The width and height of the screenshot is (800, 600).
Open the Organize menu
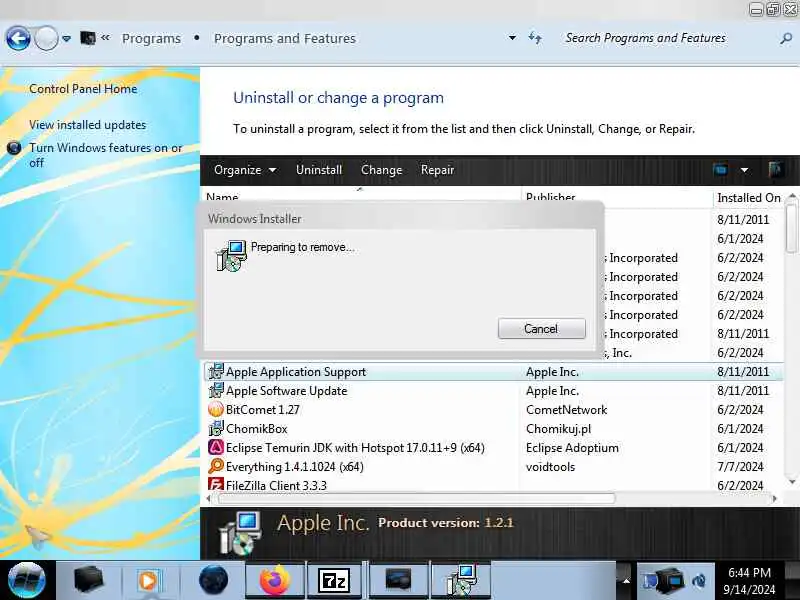click(x=245, y=170)
